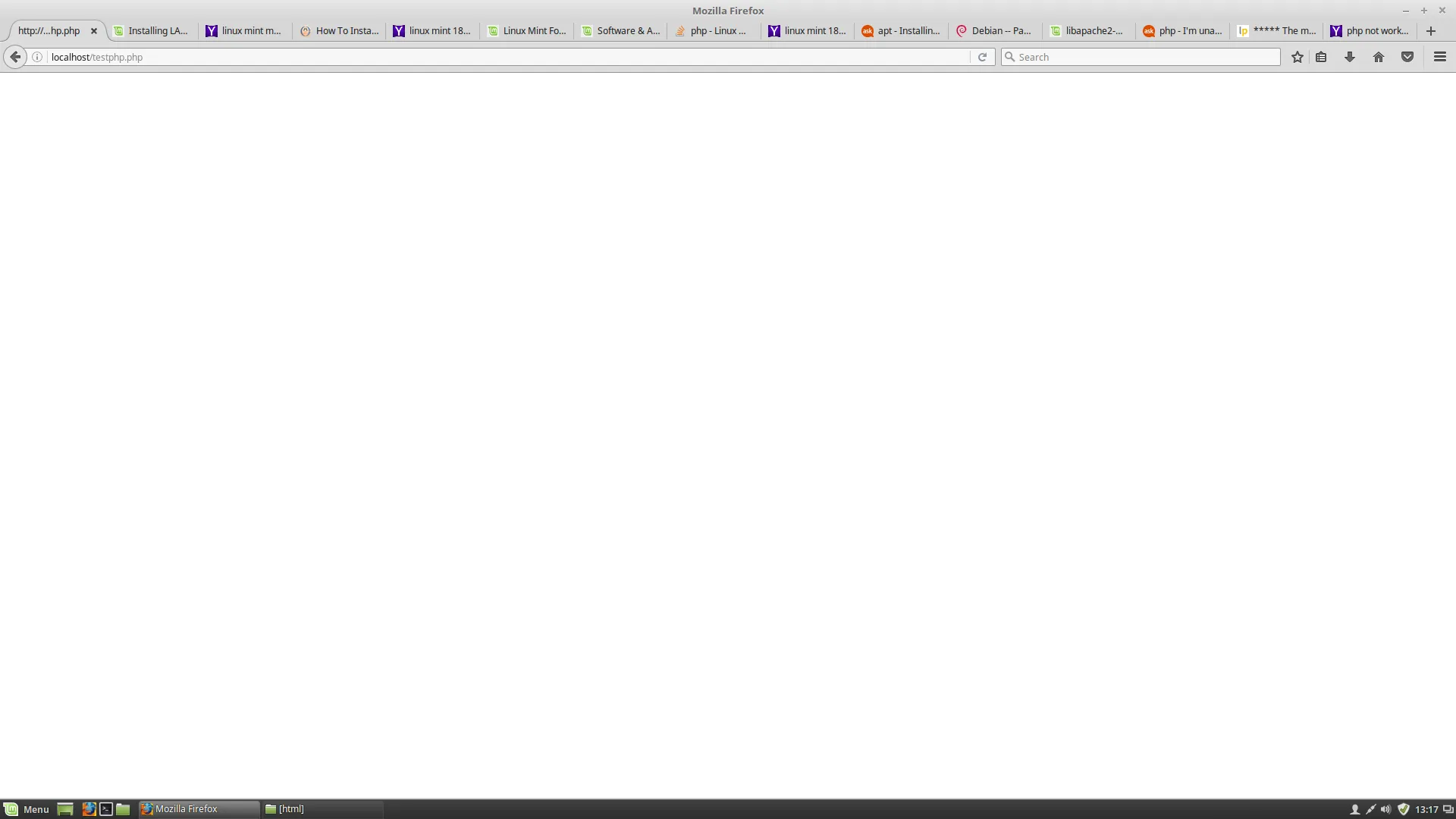Image resolution: width=1456 pixels, height=819 pixels.
Task: Bookmark this page with star icon
Action: point(1298,57)
